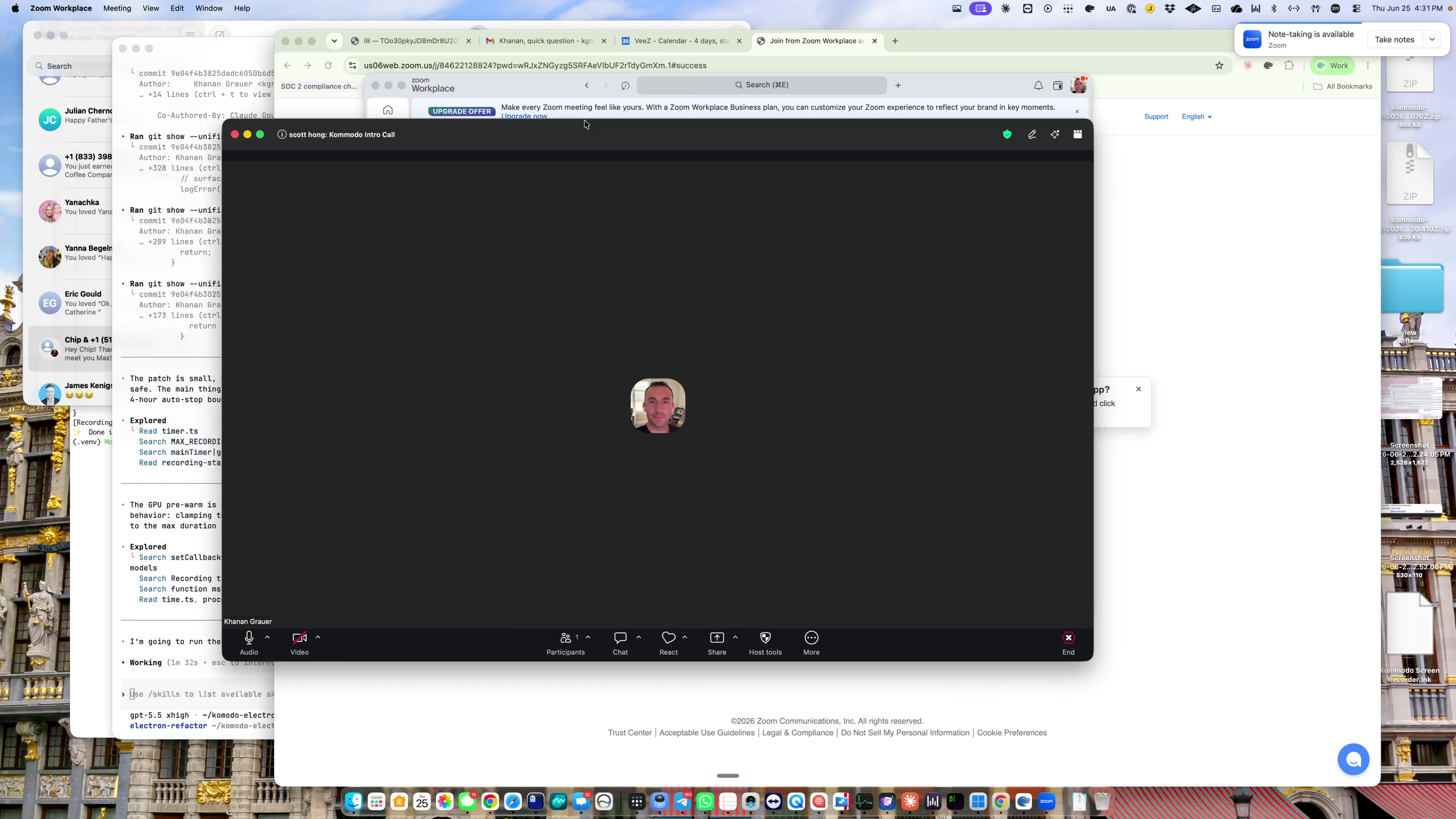
Task: Open Eric Gould conversation in Messages
Action: 71,303
